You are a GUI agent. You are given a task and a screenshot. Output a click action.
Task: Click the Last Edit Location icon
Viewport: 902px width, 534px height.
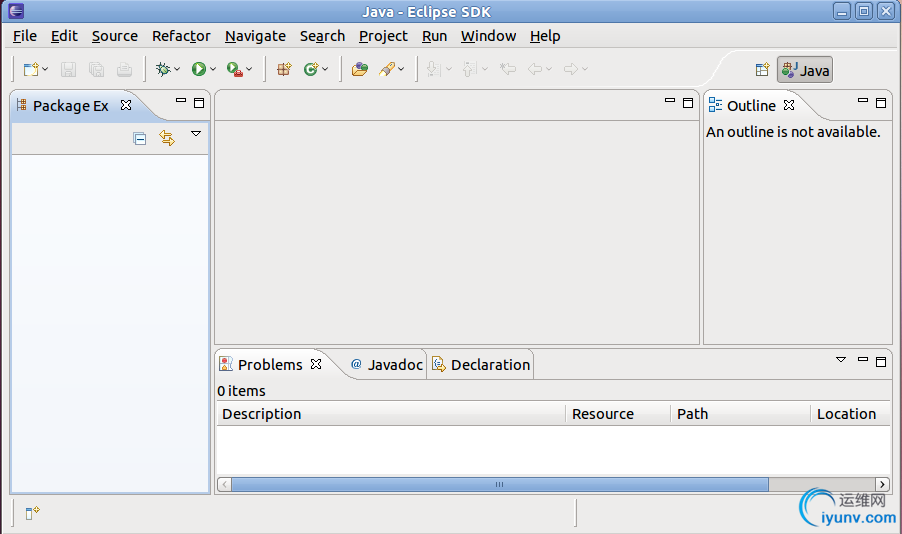click(x=507, y=70)
